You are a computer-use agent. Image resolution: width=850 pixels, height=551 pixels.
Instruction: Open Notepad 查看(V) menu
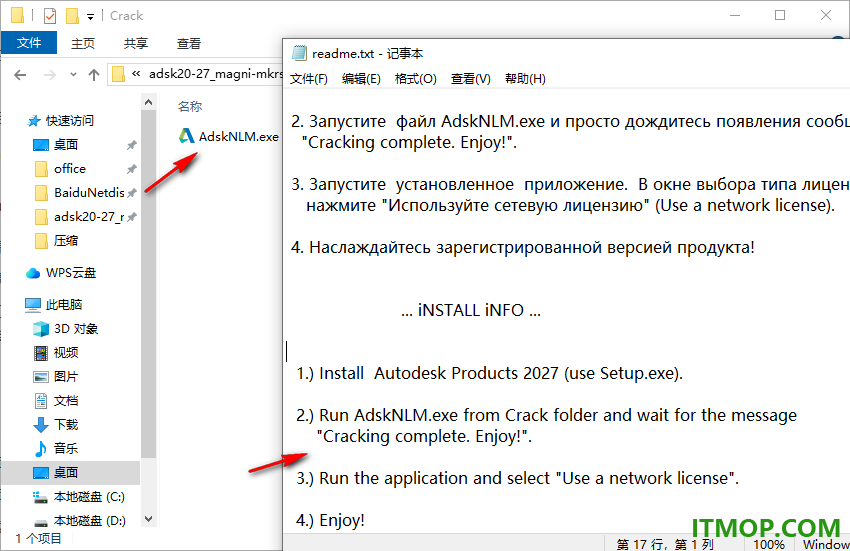pyautogui.click(x=471, y=79)
